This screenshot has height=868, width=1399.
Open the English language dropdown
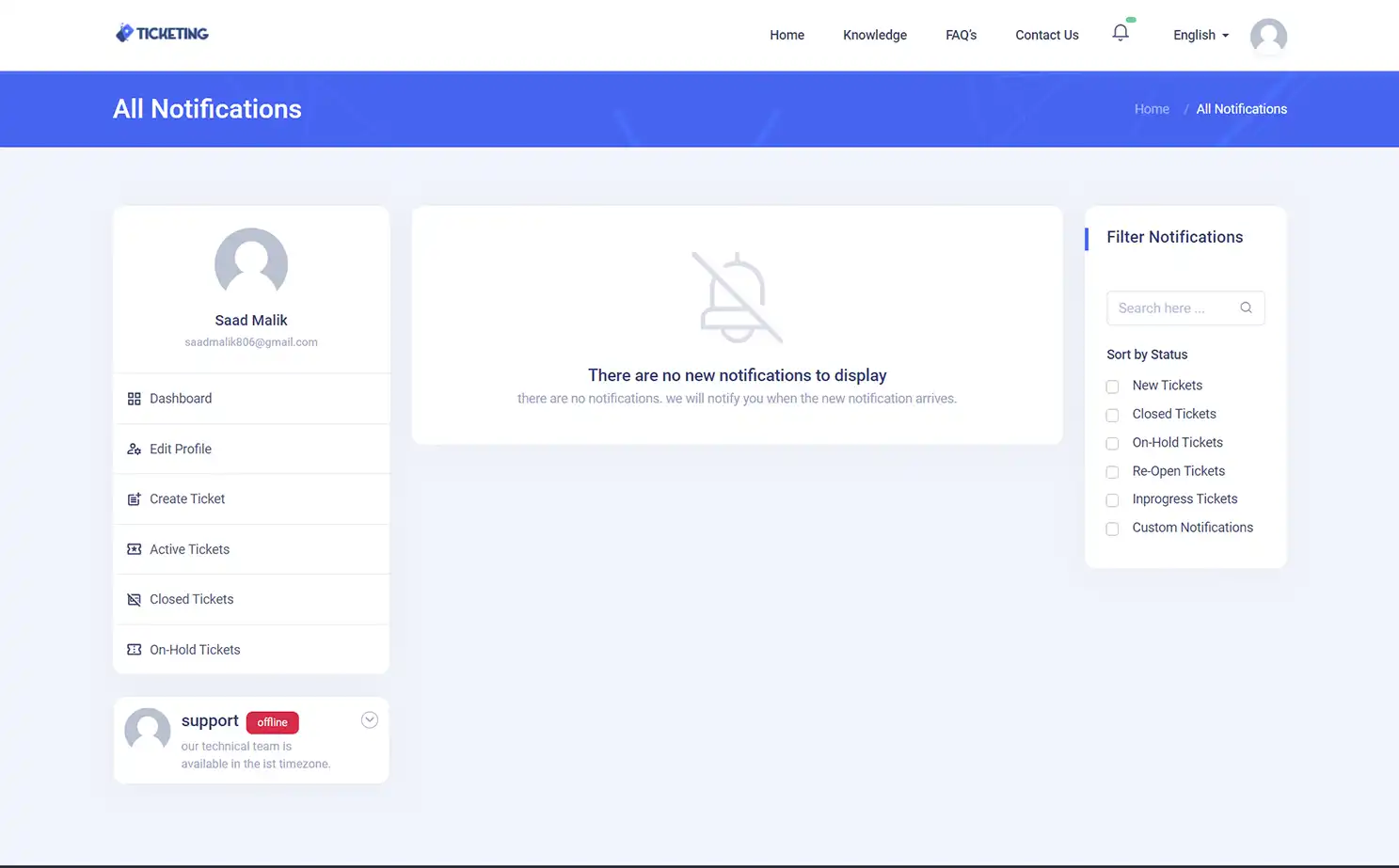point(1200,35)
